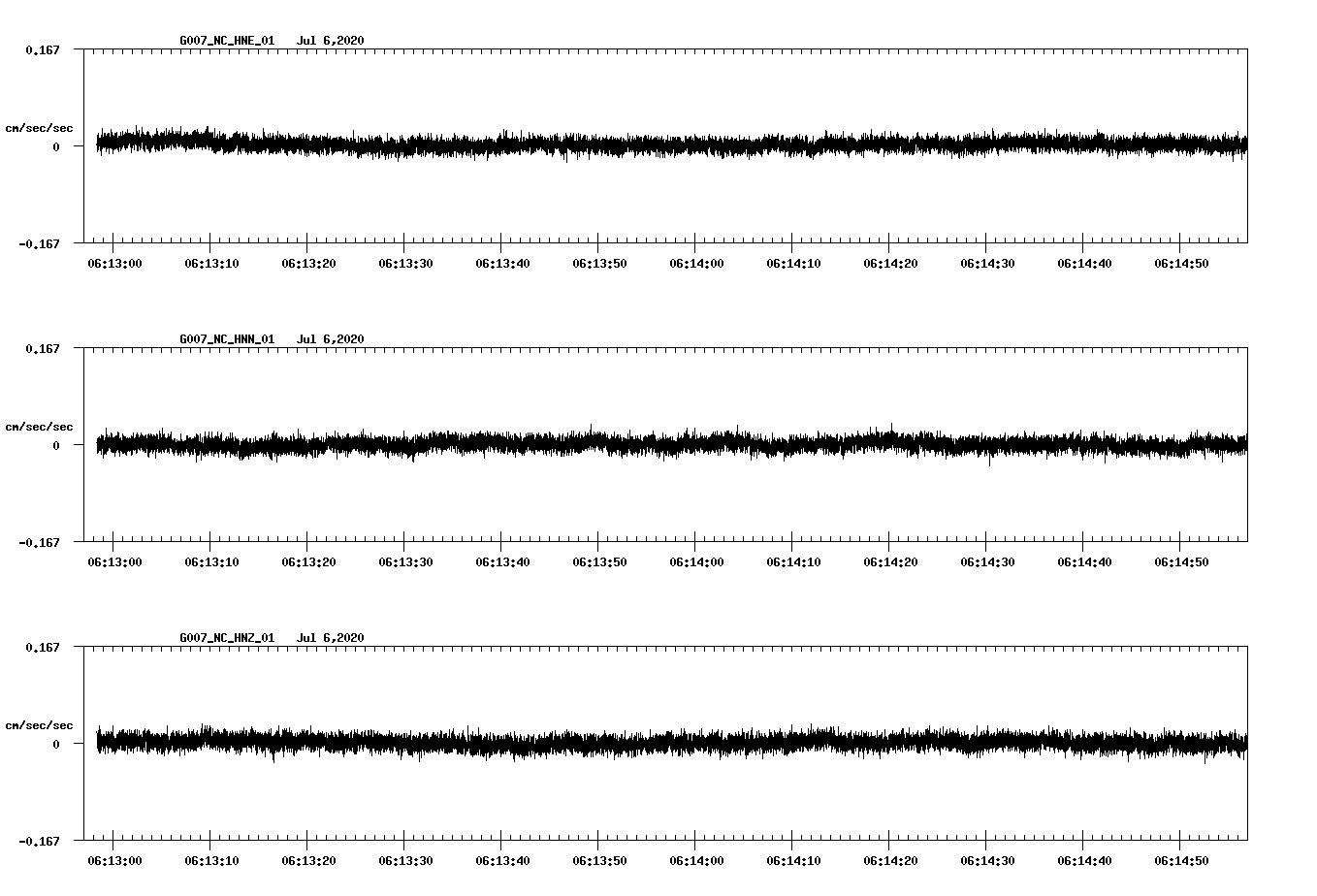
Task: Click the G007_NC_HNN_01 channel title
Action: 227,339
